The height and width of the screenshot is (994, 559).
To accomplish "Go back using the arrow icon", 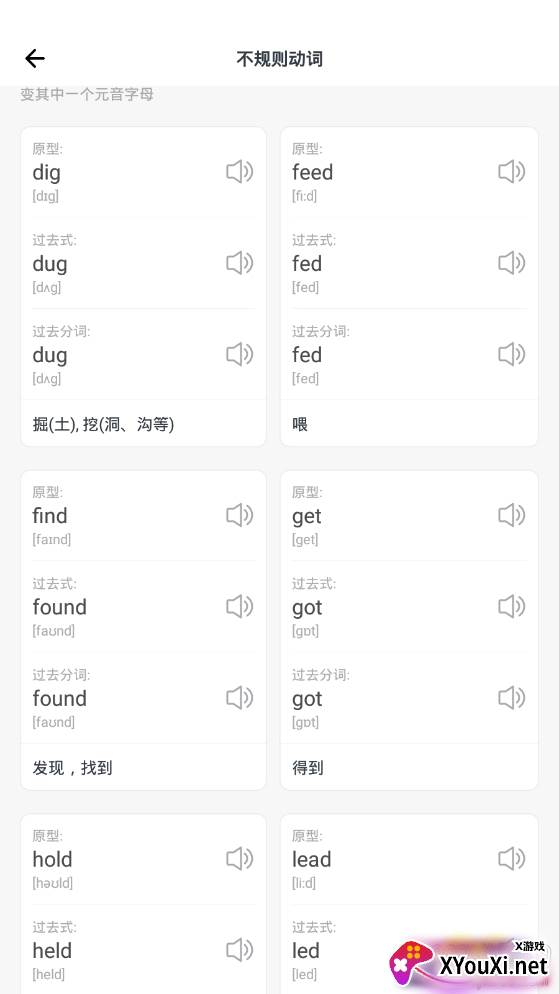I will tap(35, 59).
